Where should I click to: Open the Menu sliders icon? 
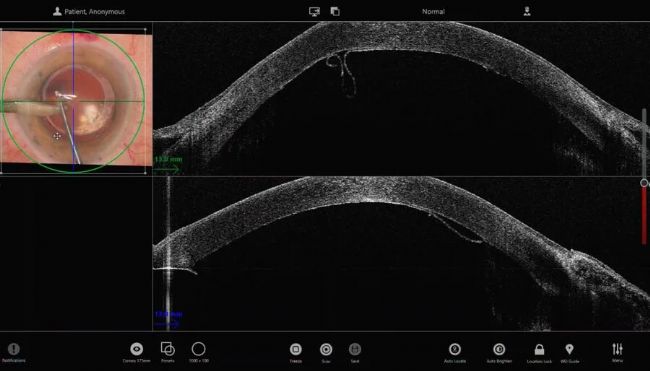click(x=617, y=349)
